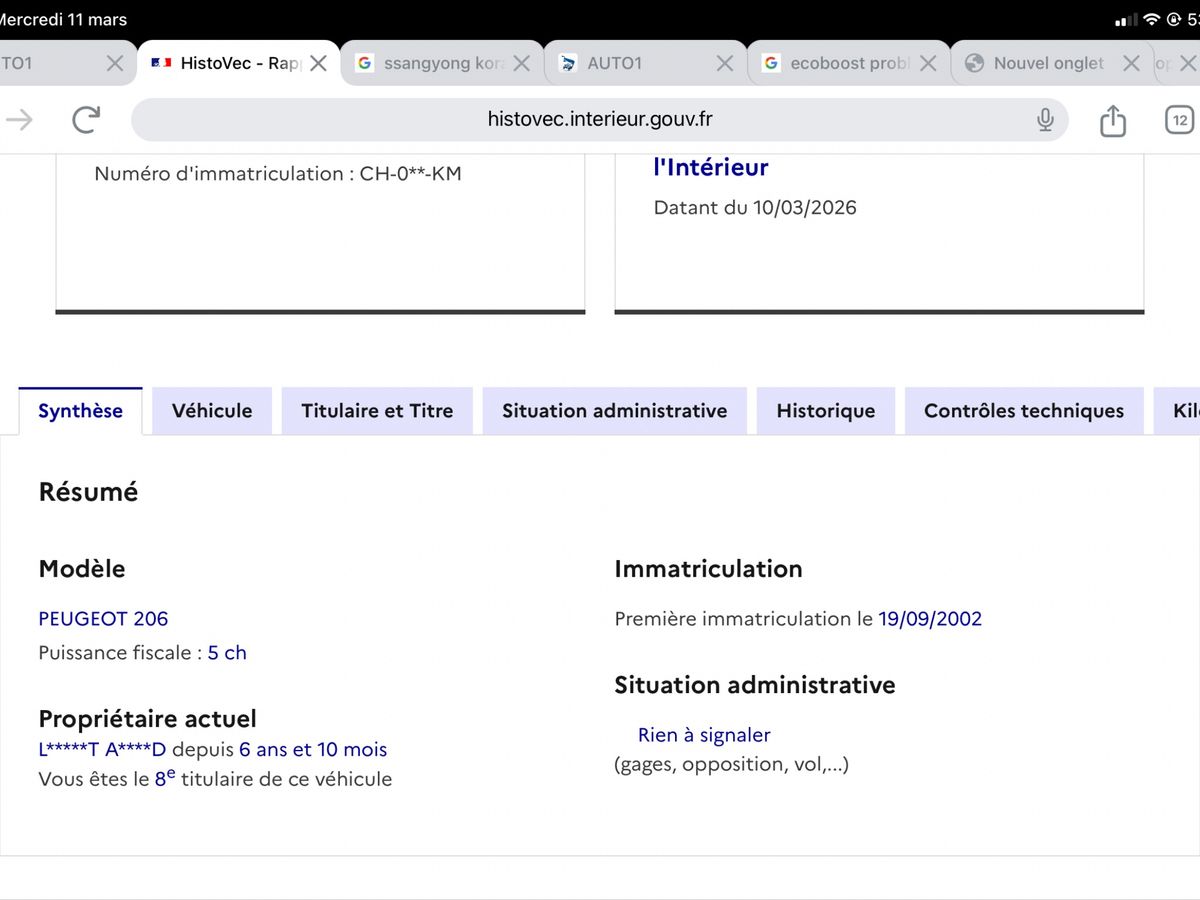
Task: Open the share sheet icon
Action: [1113, 120]
